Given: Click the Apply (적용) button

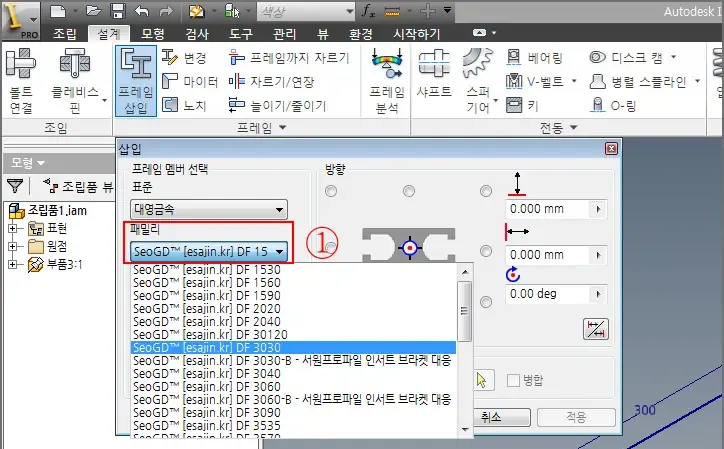Looking at the screenshot, I should (x=576, y=418).
